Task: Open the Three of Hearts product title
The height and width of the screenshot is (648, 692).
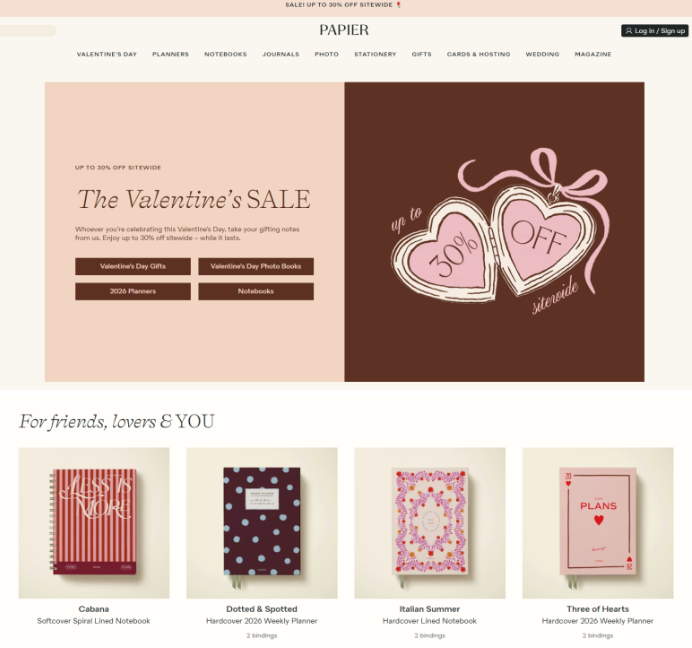Action: click(x=598, y=609)
